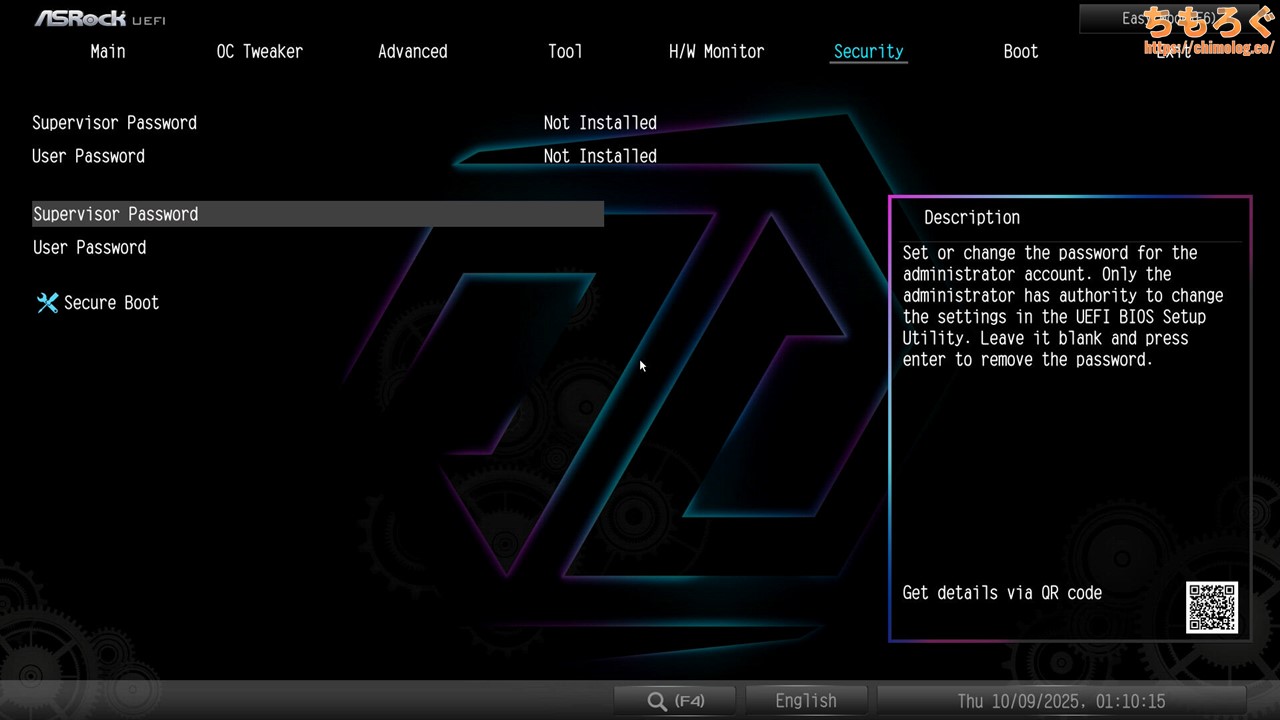Click the date and time display
Screen dimensions: 1280x720
point(1061,701)
